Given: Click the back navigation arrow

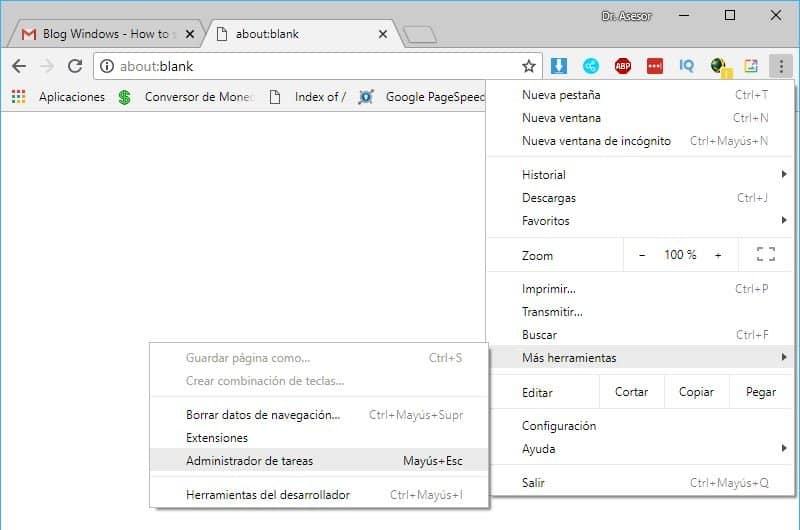Looking at the screenshot, I should click(x=19, y=66).
